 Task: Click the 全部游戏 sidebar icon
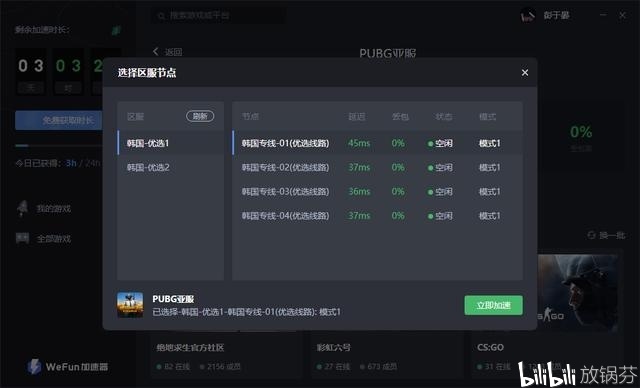click(22, 238)
